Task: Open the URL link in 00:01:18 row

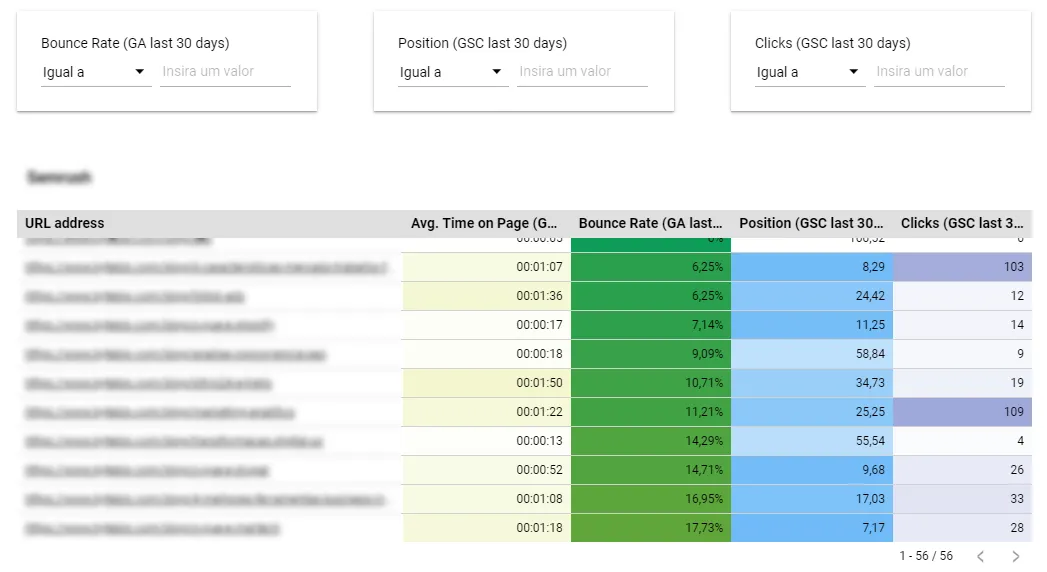Action: point(152,529)
